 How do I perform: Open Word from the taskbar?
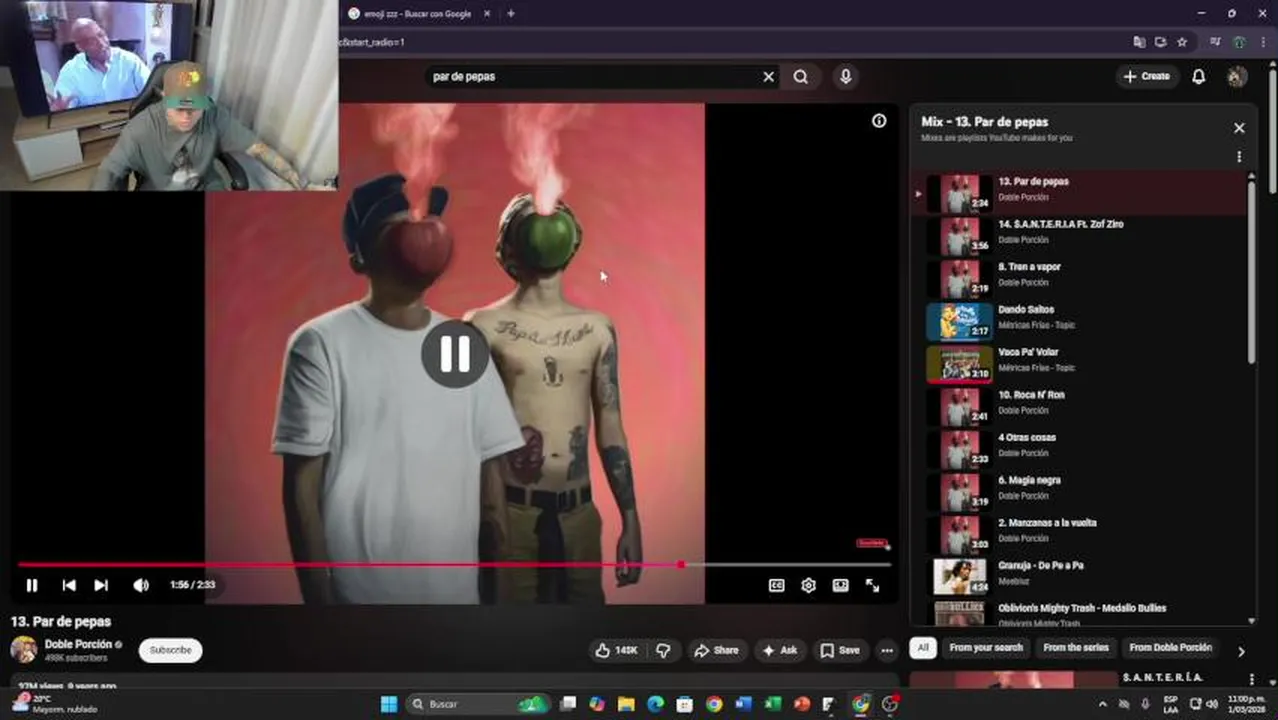[743, 704]
